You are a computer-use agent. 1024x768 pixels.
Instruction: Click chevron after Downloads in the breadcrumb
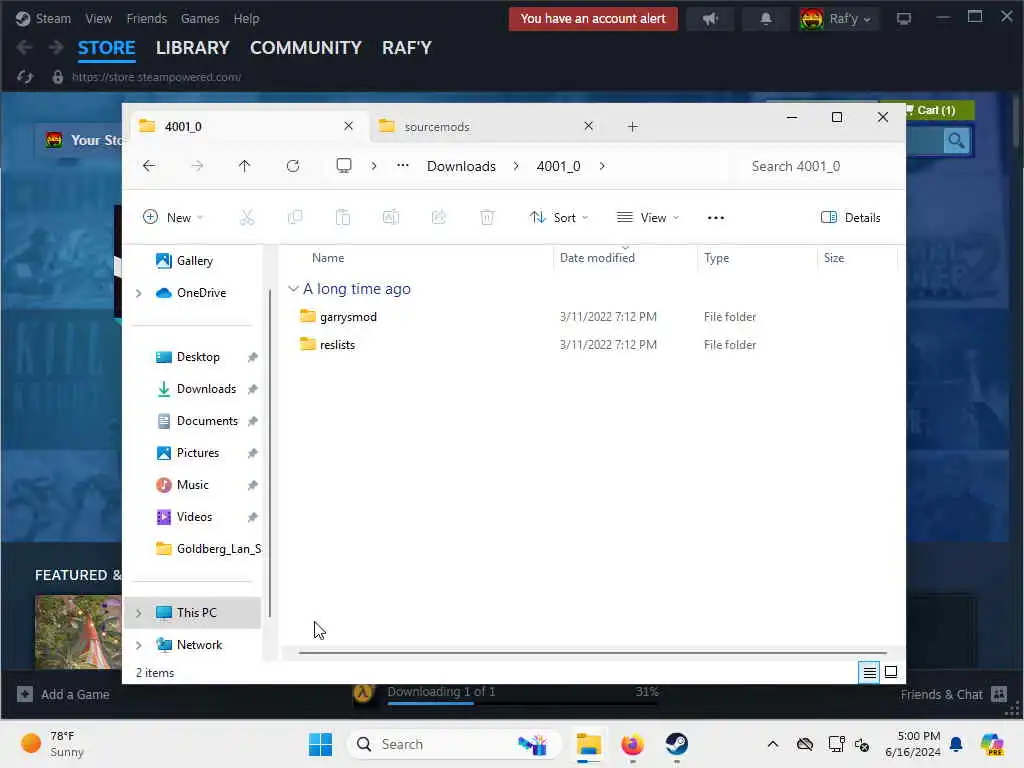[516, 166]
